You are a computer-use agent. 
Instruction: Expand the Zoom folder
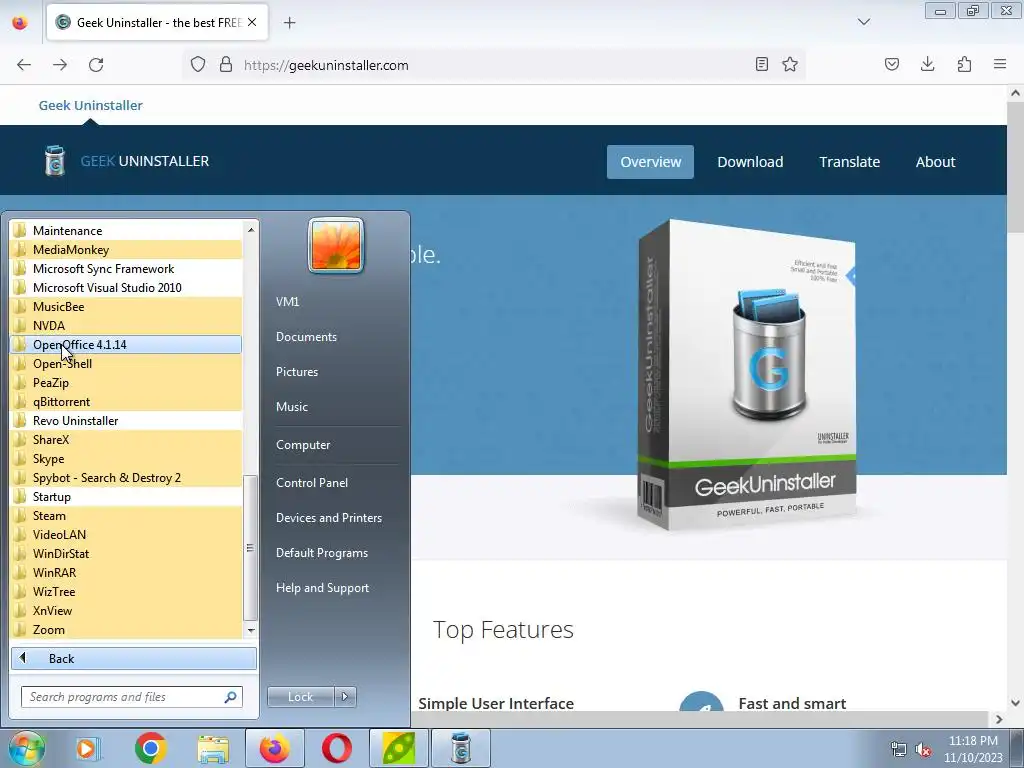click(x=126, y=629)
